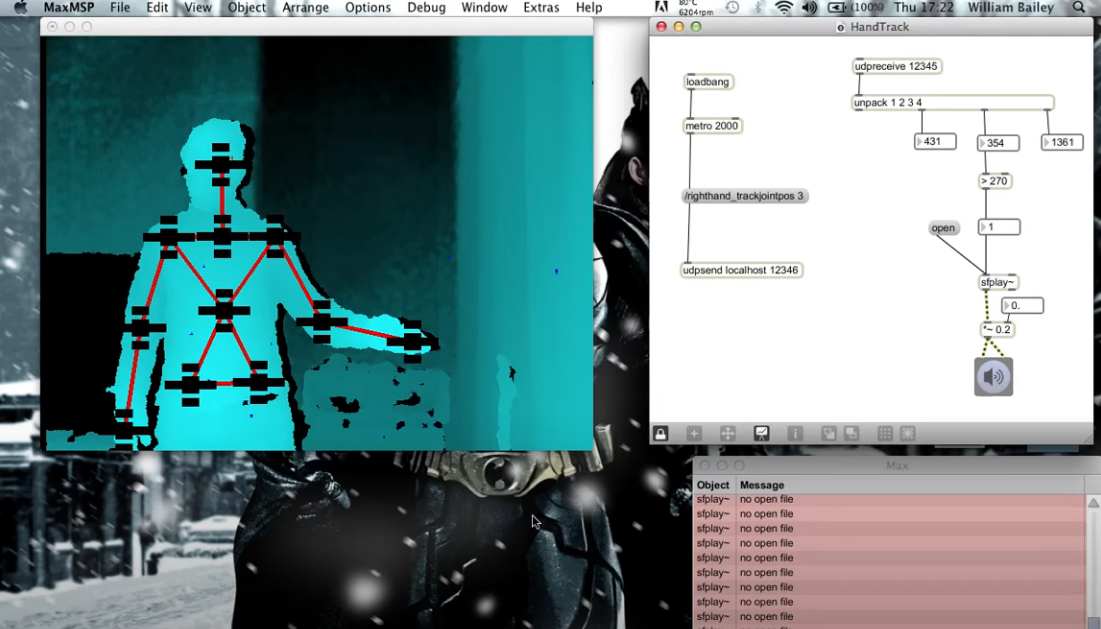Open the Debug menu
This screenshot has height=629, width=1101.
(426, 8)
